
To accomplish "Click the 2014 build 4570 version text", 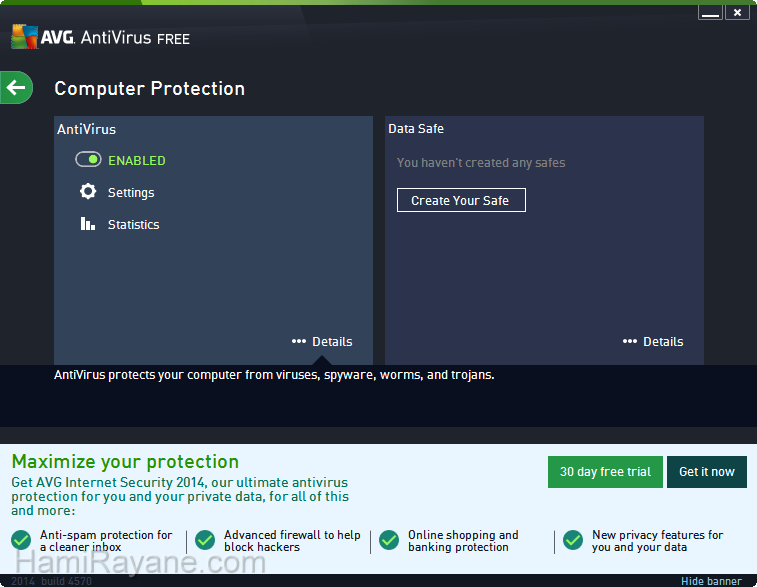I will (x=51, y=581).
